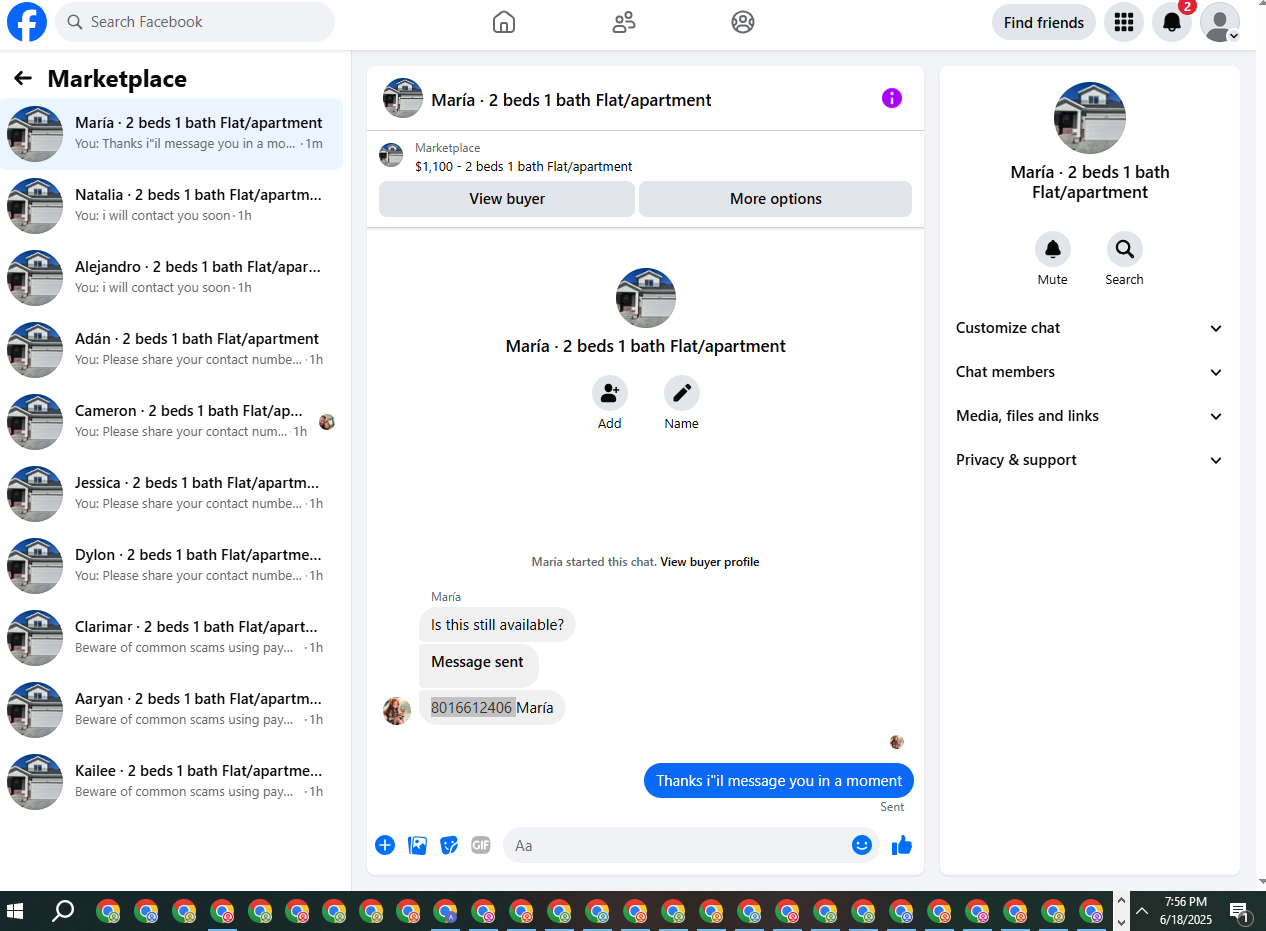Search in conversation with magnifier icon
1266x931 pixels.
coord(1125,249)
